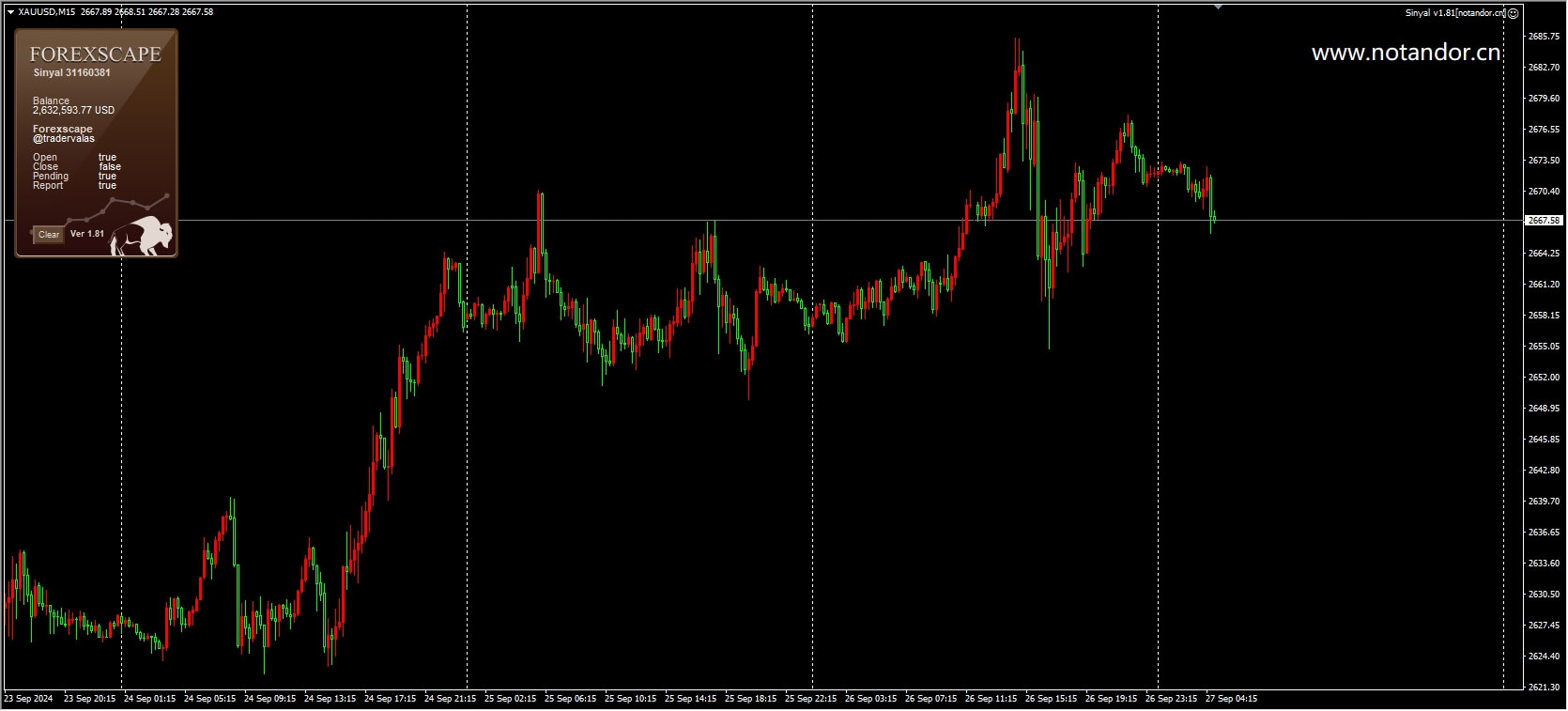This screenshot has height=711, width=1568.
Task: Click the bold 'Forexscape' name above @tradervalas
Action: coord(63,130)
